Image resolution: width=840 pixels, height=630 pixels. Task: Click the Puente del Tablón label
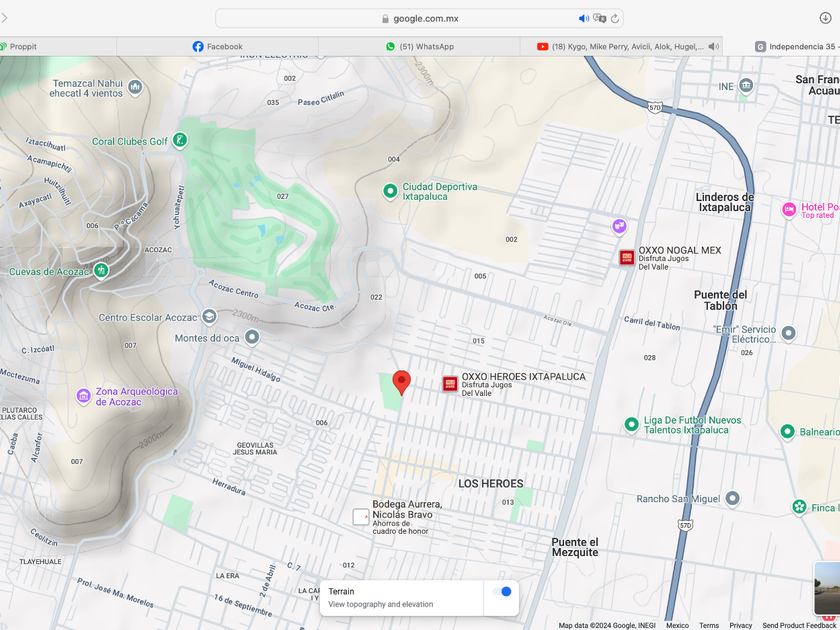coord(721,300)
